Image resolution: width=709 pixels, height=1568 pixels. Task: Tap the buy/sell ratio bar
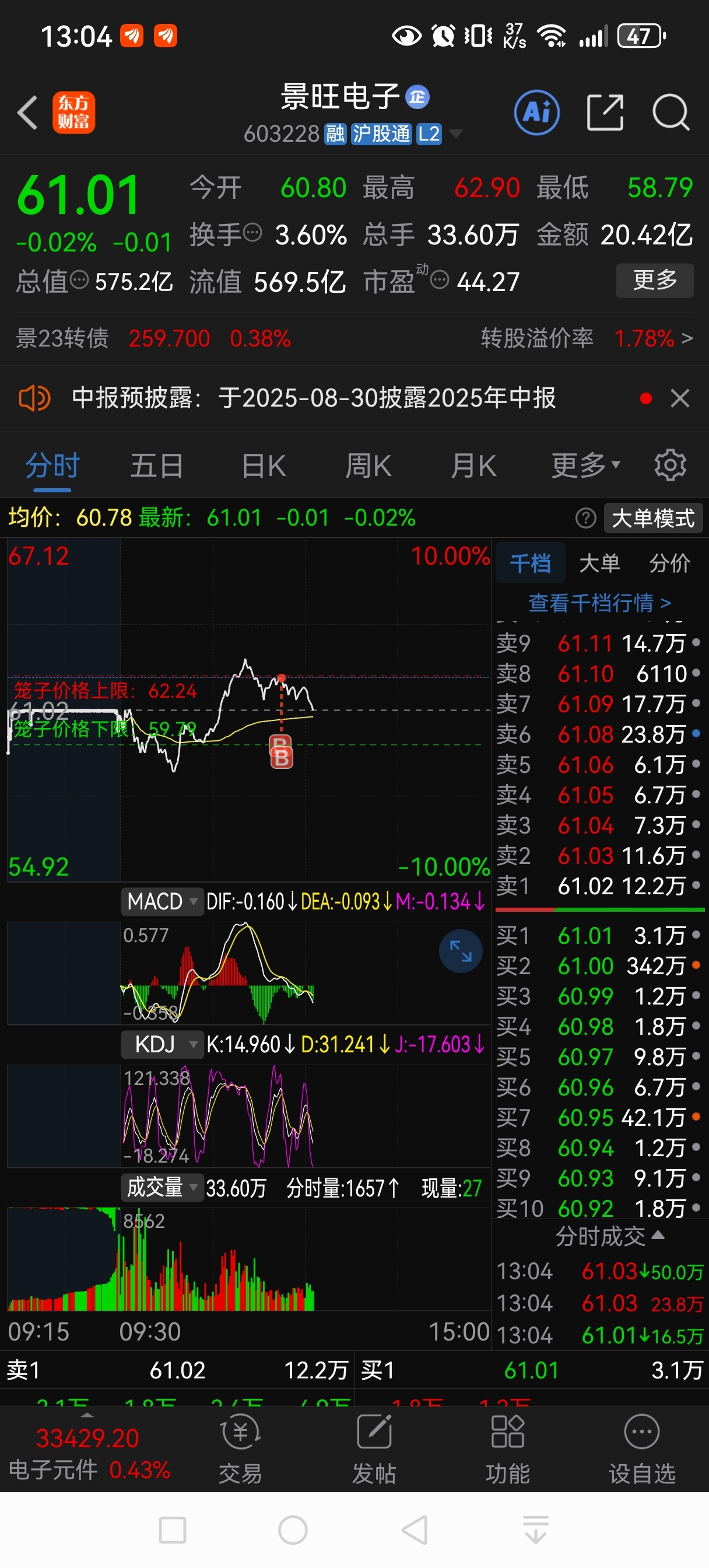point(599,909)
